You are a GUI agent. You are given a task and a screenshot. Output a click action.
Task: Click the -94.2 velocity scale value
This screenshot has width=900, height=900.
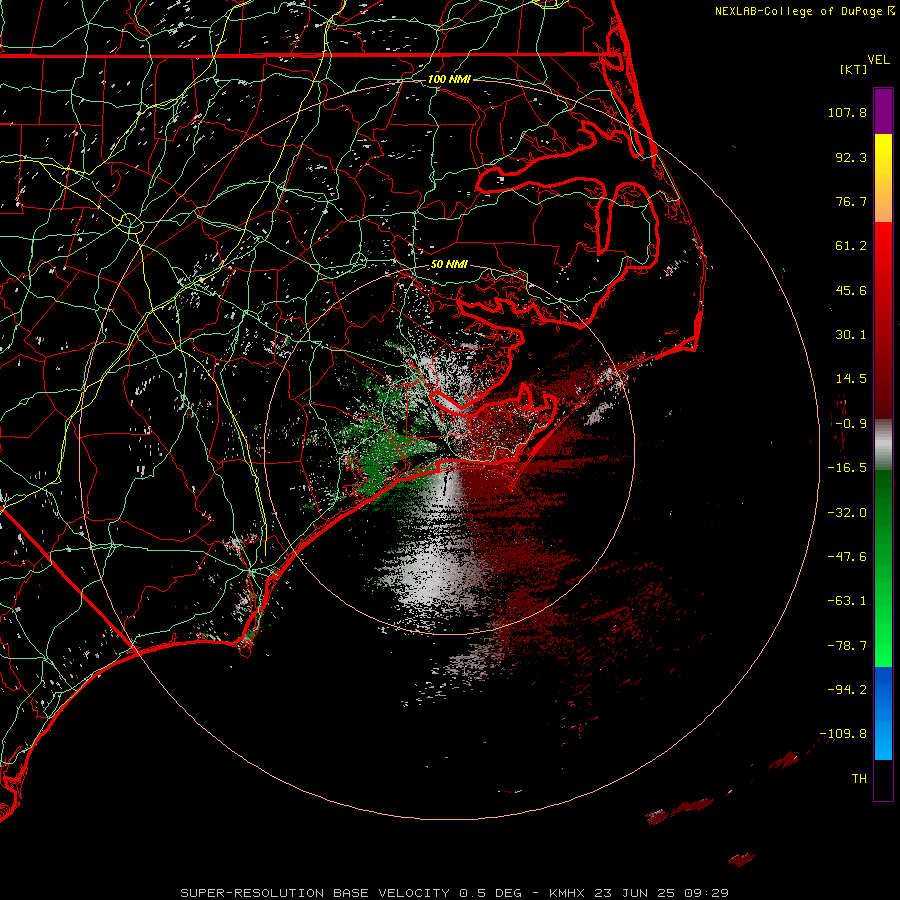point(847,689)
